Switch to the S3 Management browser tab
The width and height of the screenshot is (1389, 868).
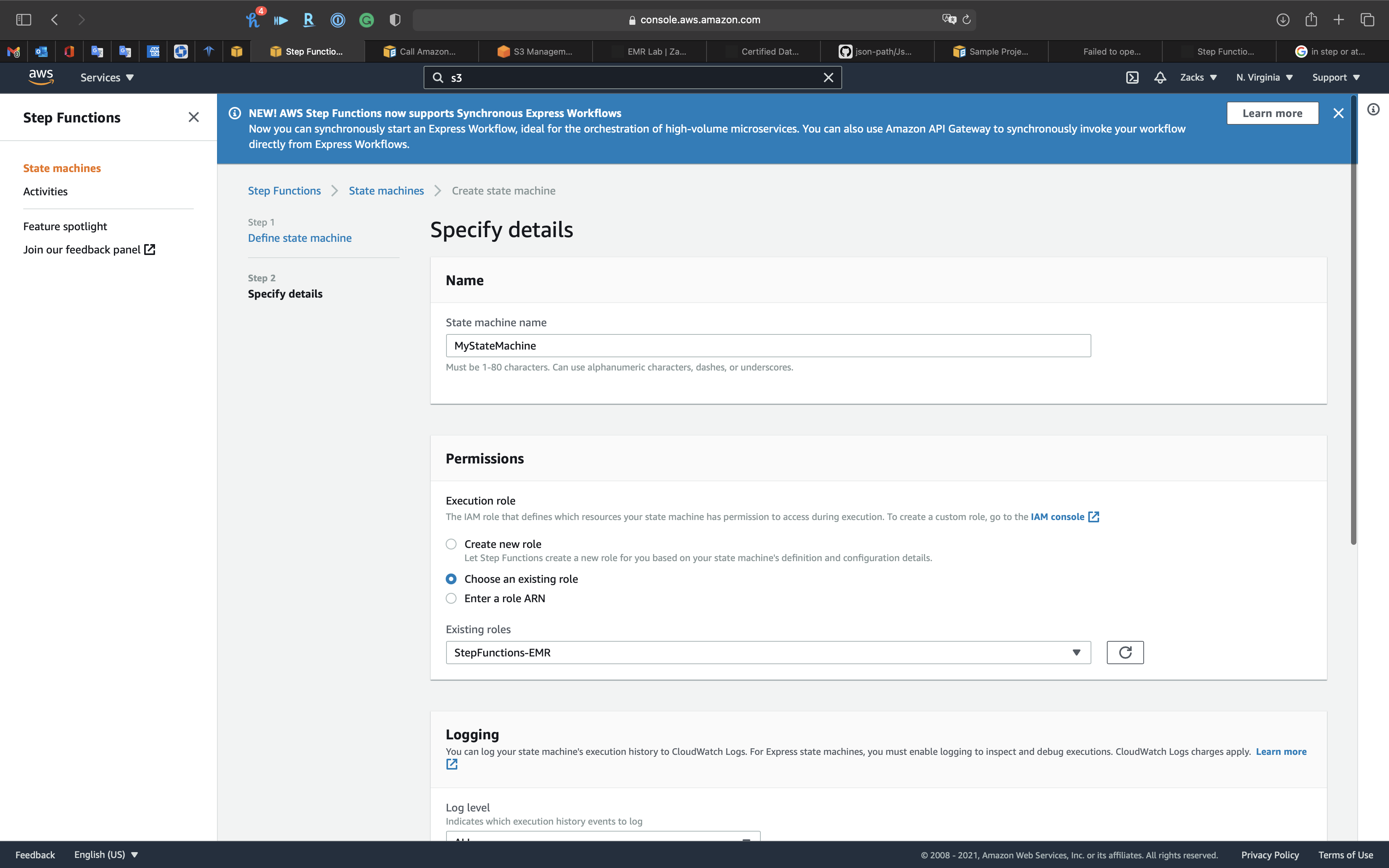[x=535, y=52]
